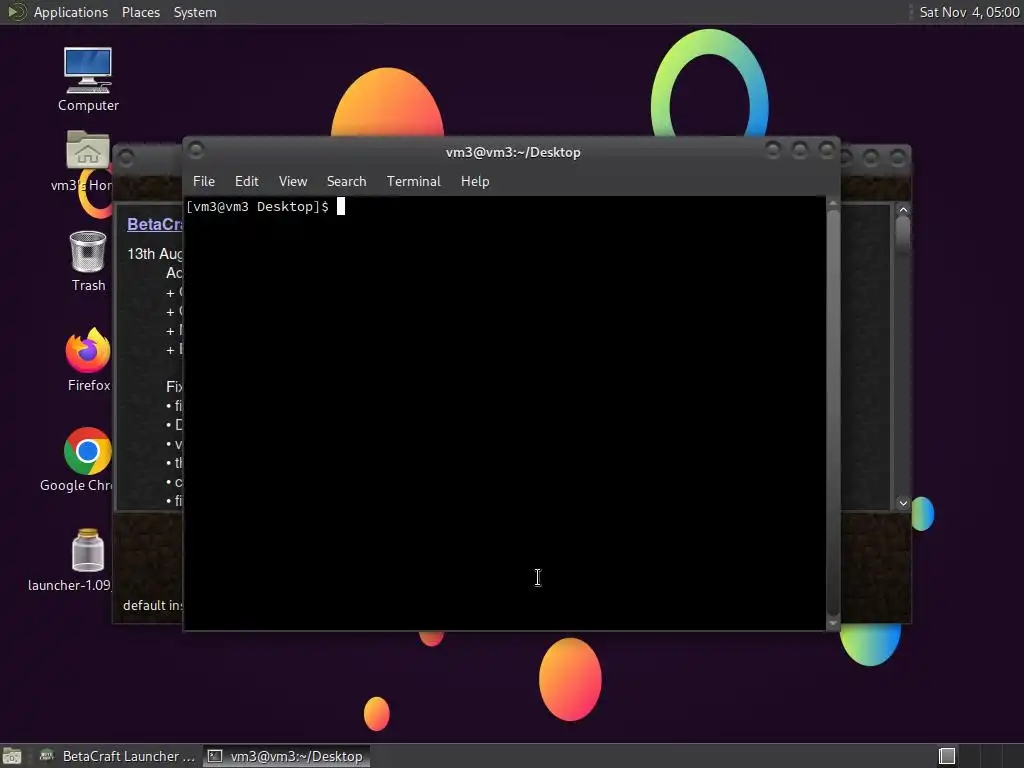The height and width of the screenshot is (768, 1024).
Task: Click the terminal window menu button in titlebar
Action: pos(196,150)
